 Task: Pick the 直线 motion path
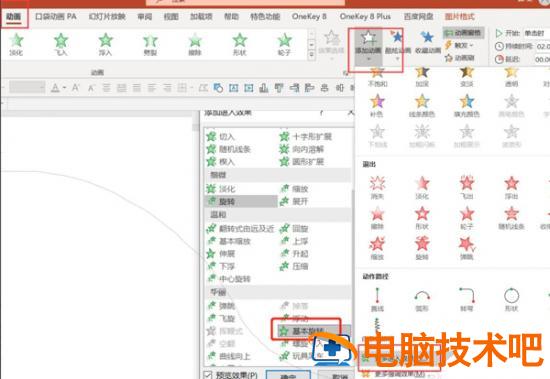[377, 300]
